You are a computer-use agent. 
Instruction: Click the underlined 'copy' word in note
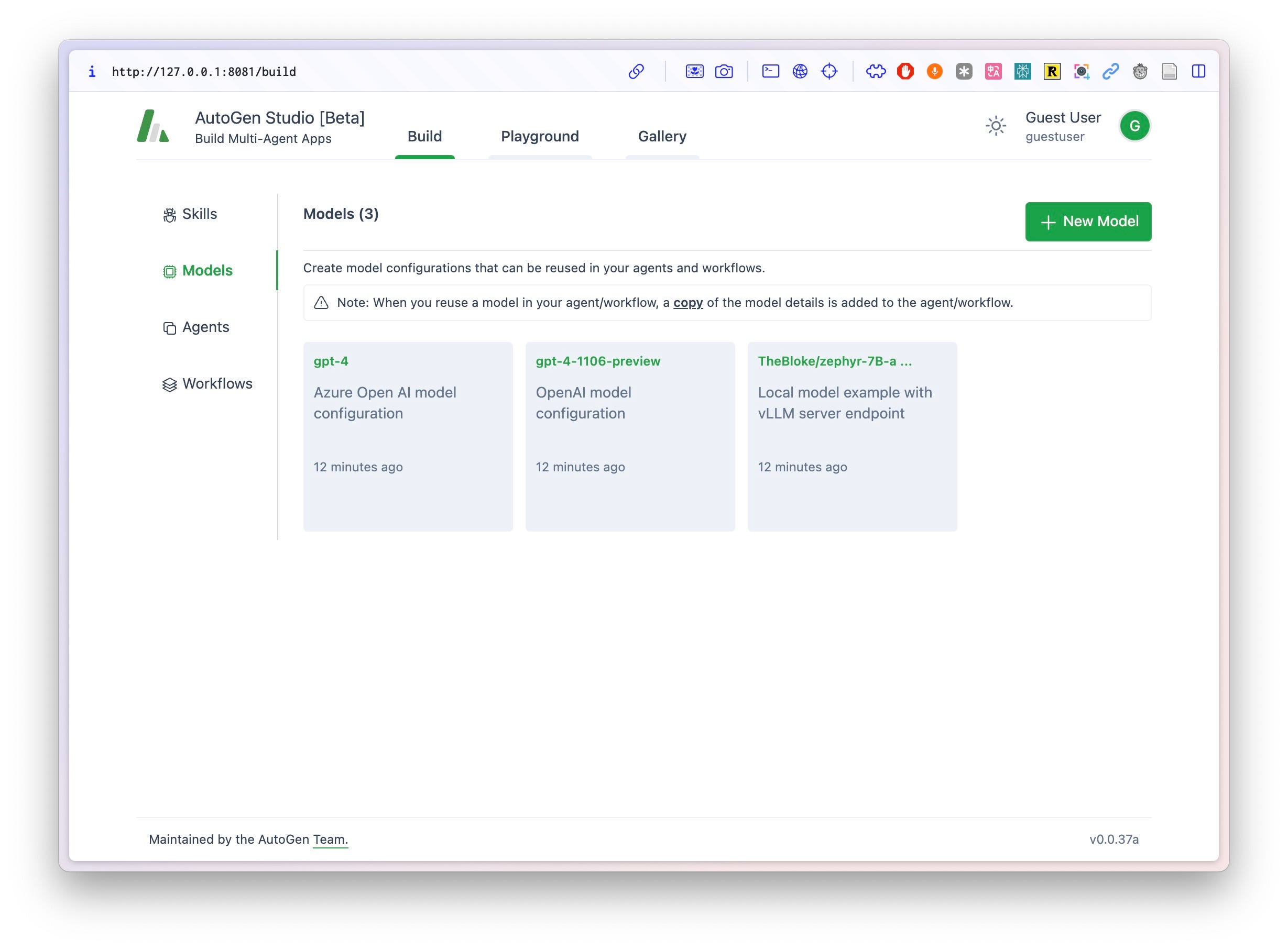point(688,303)
